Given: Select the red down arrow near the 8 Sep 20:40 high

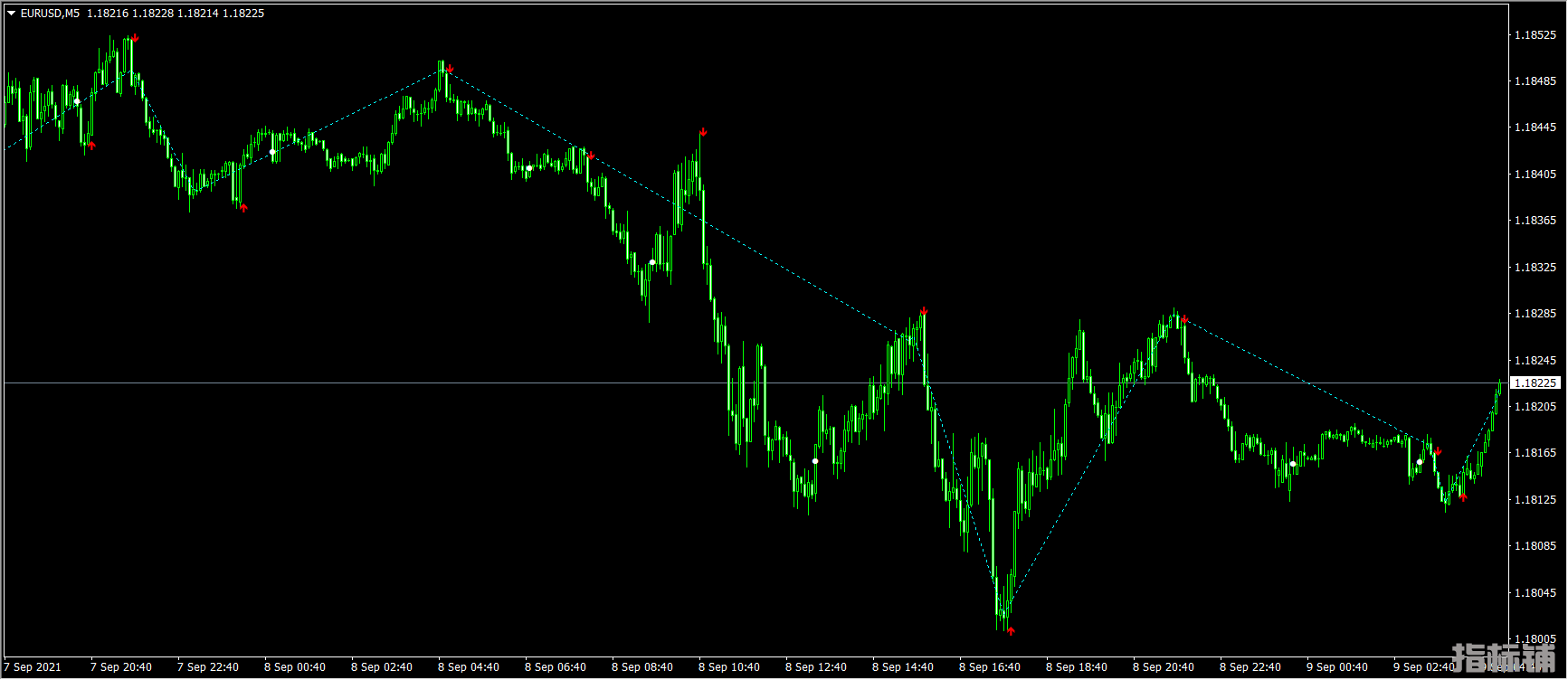Looking at the screenshot, I should pyautogui.click(x=1184, y=319).
